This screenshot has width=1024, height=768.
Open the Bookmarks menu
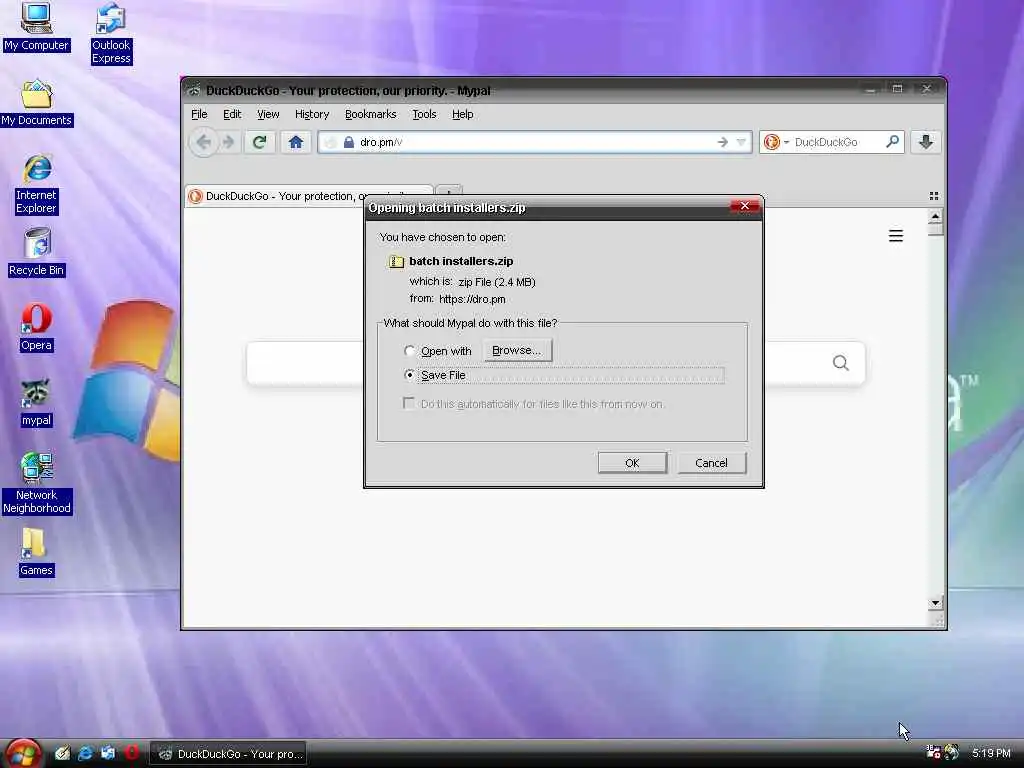(x=370, y=114)
